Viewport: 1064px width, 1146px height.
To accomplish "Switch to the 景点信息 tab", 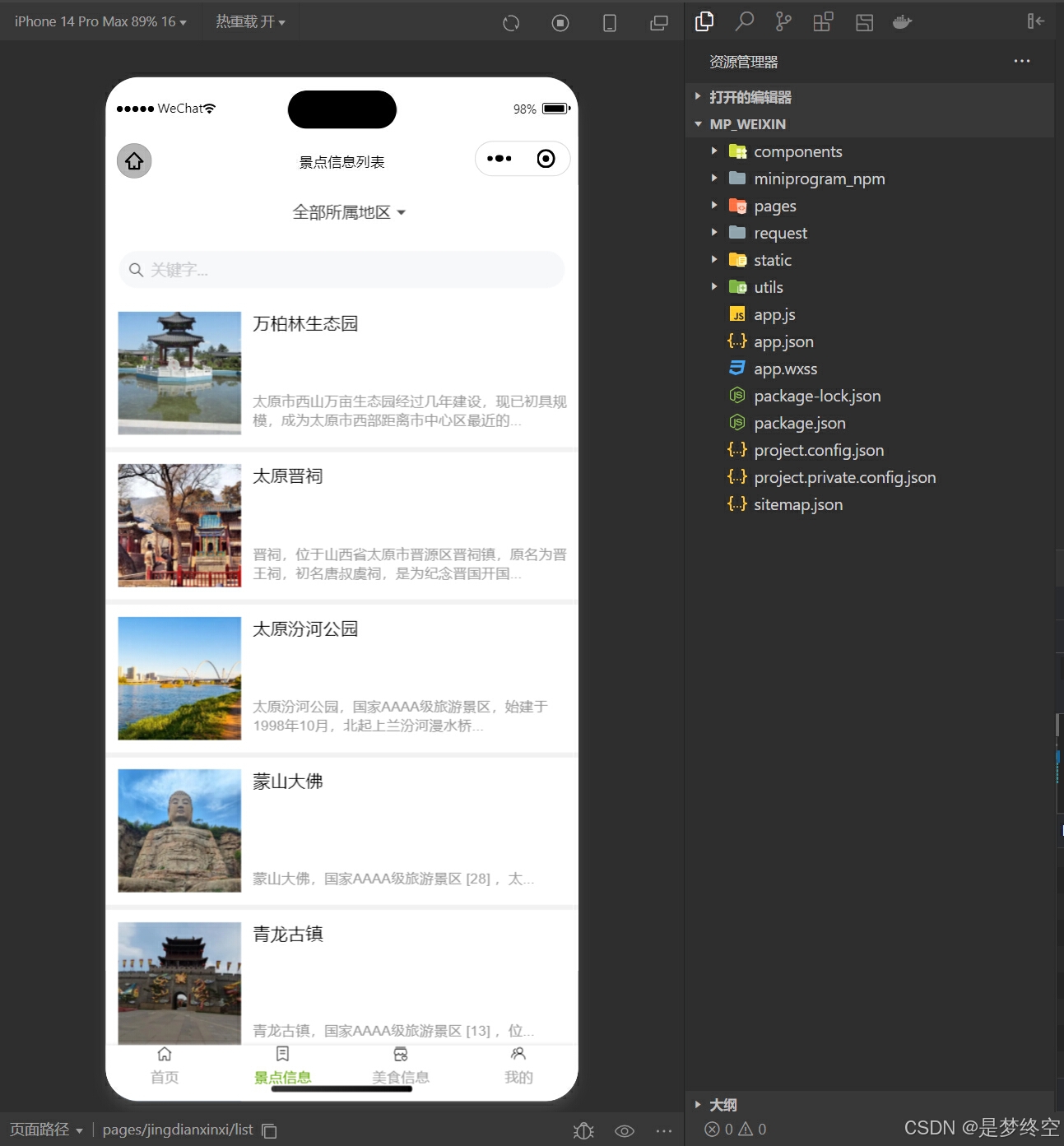I will 282,1065.
